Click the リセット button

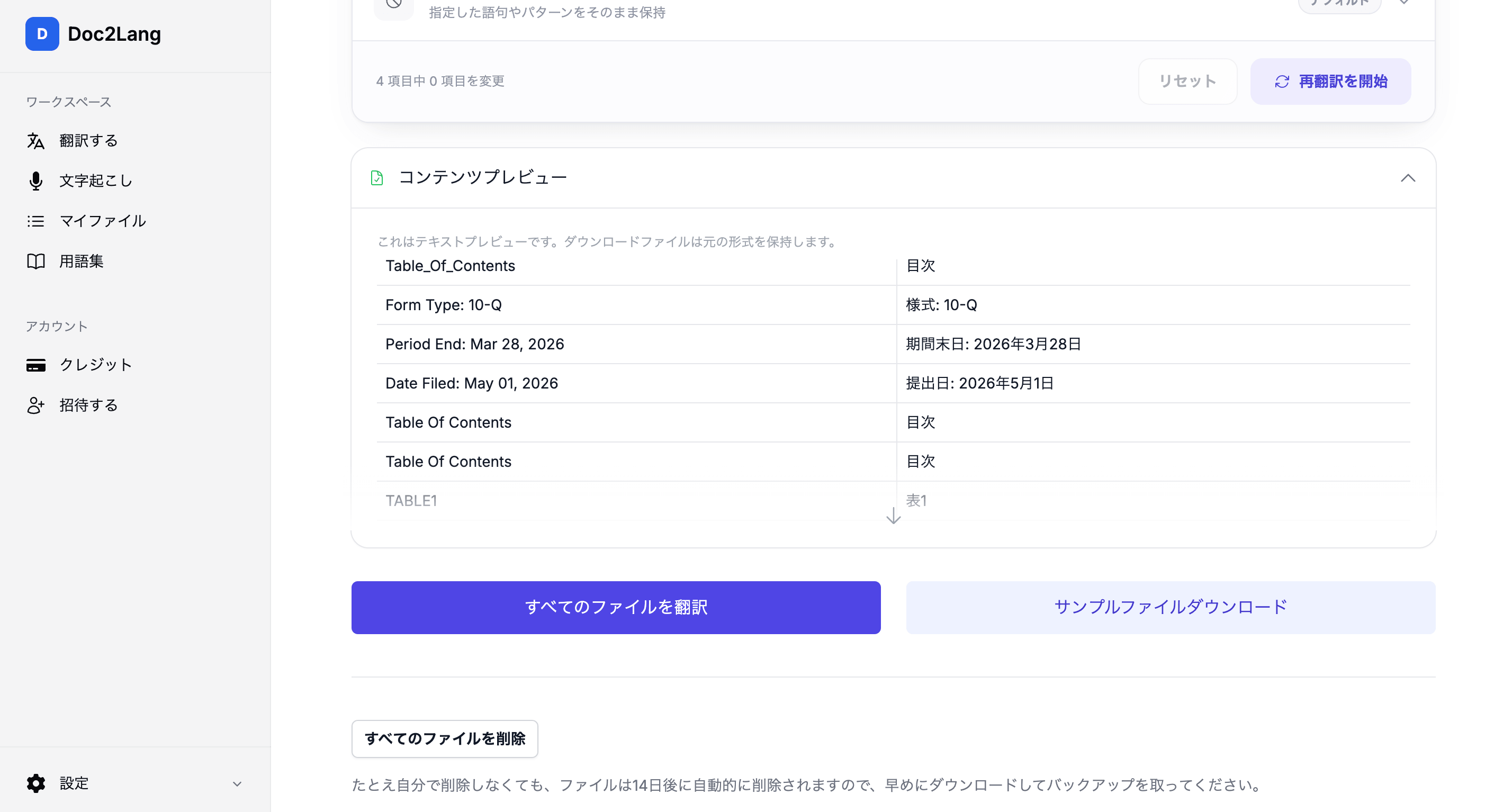click(1187, 82)
